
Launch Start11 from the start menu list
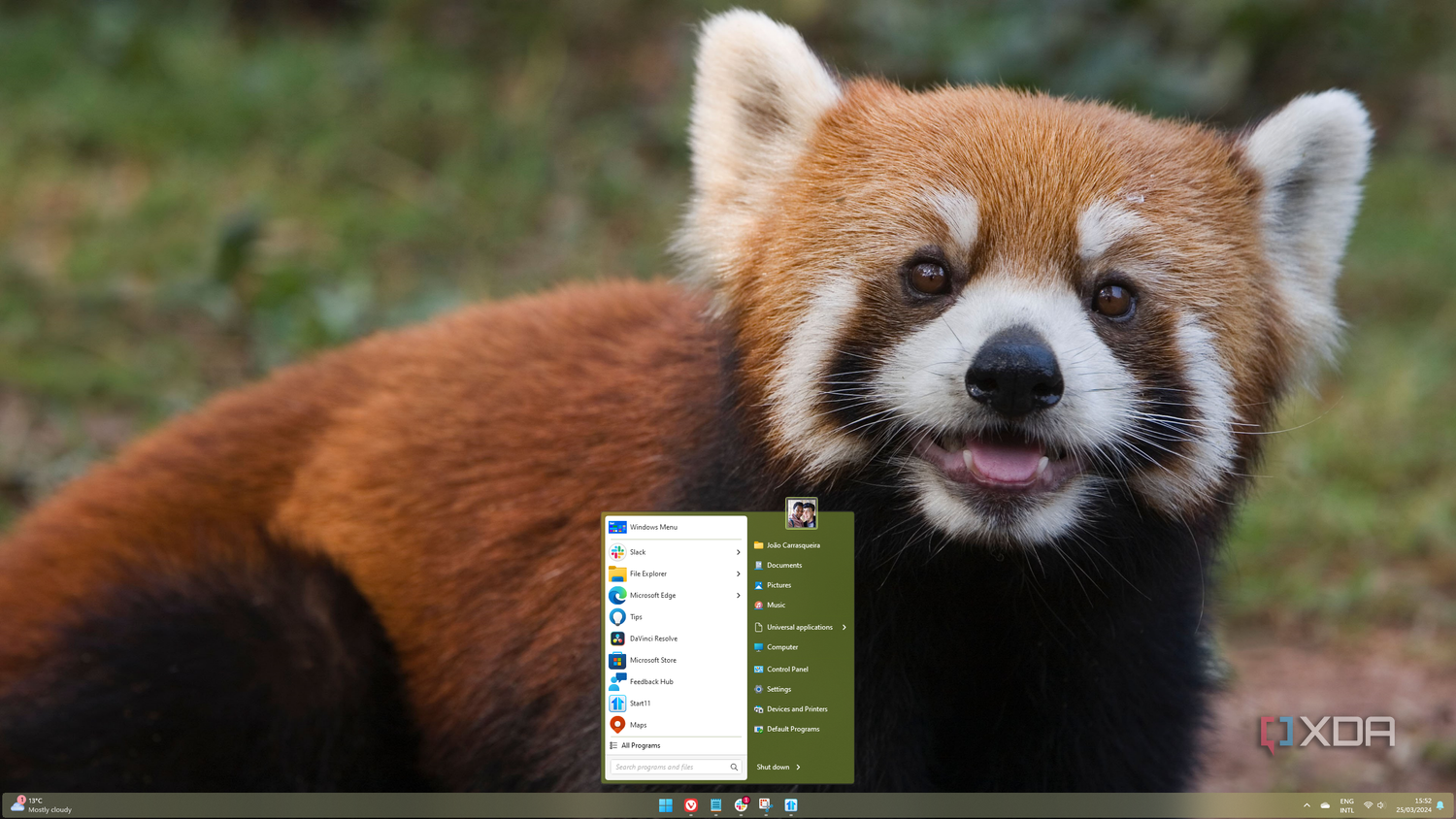[676, 703]
